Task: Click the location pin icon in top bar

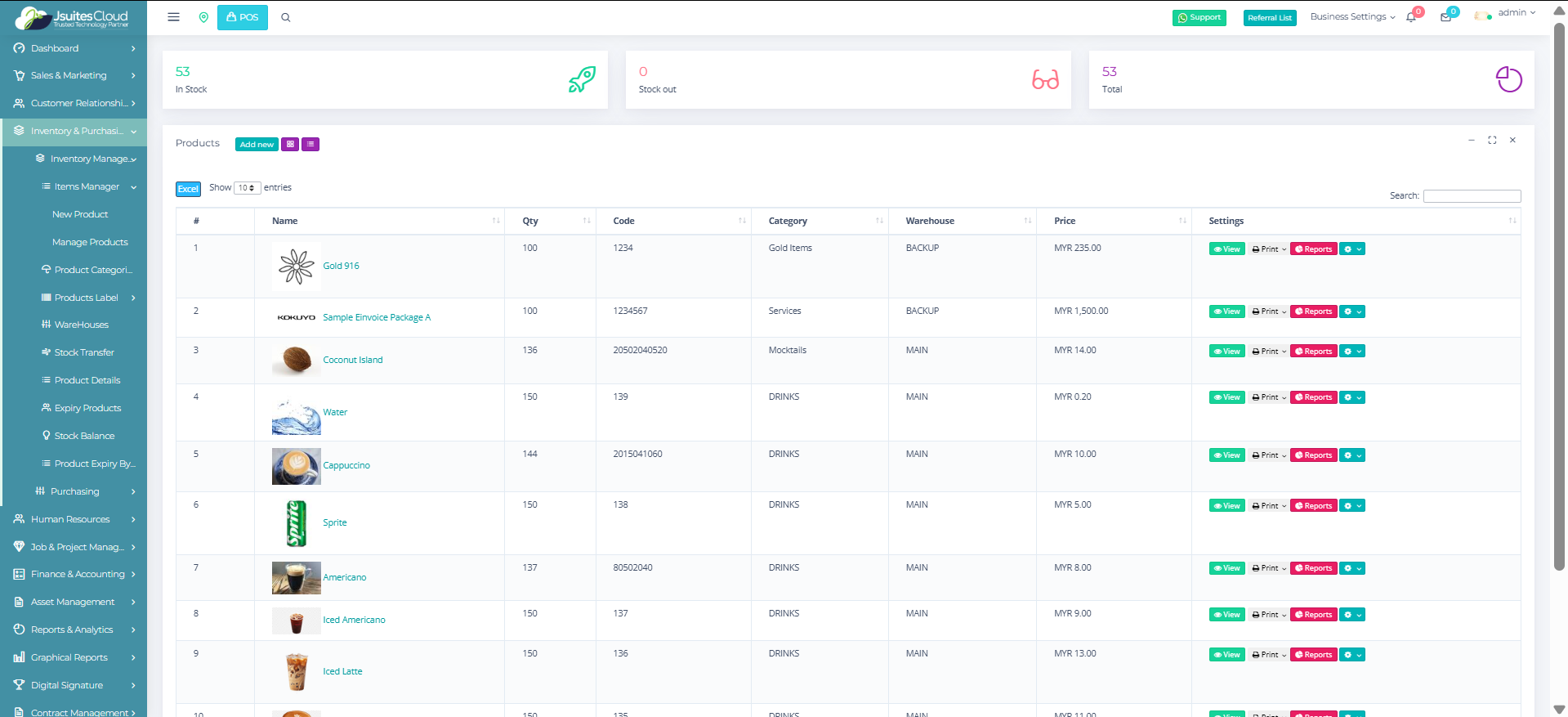Action: point(203,17)
